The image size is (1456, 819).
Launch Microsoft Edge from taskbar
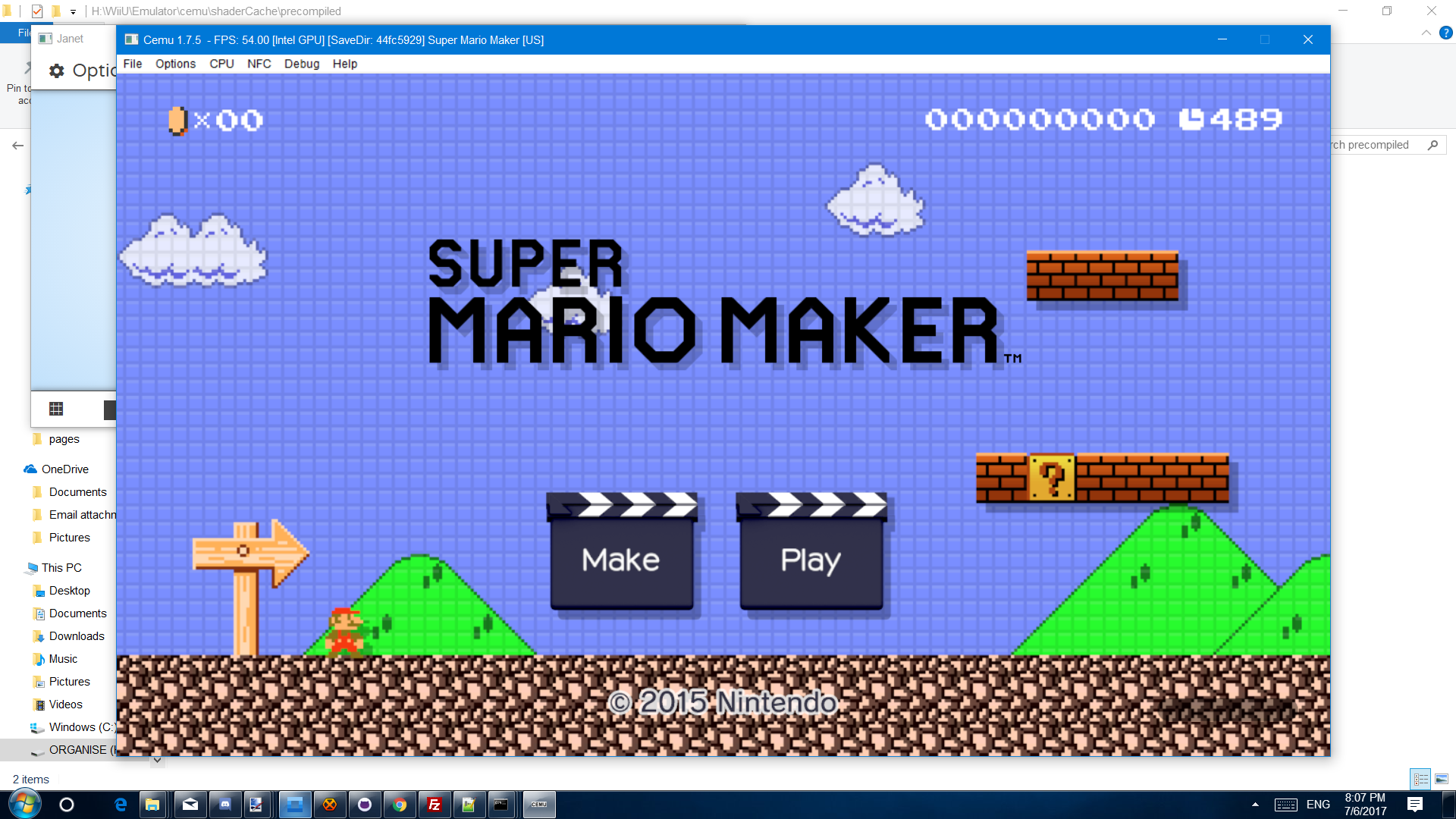(x=120, y=805)
